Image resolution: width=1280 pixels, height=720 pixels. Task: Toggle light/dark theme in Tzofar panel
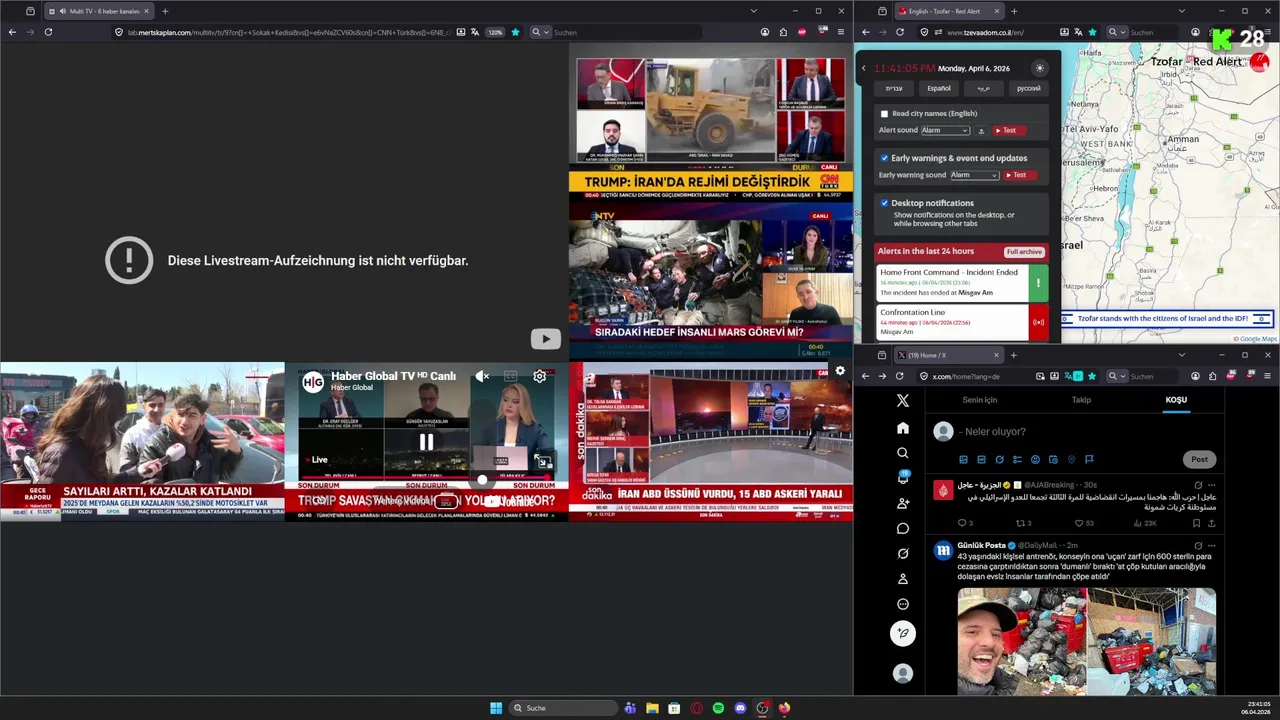point(1040,68)
